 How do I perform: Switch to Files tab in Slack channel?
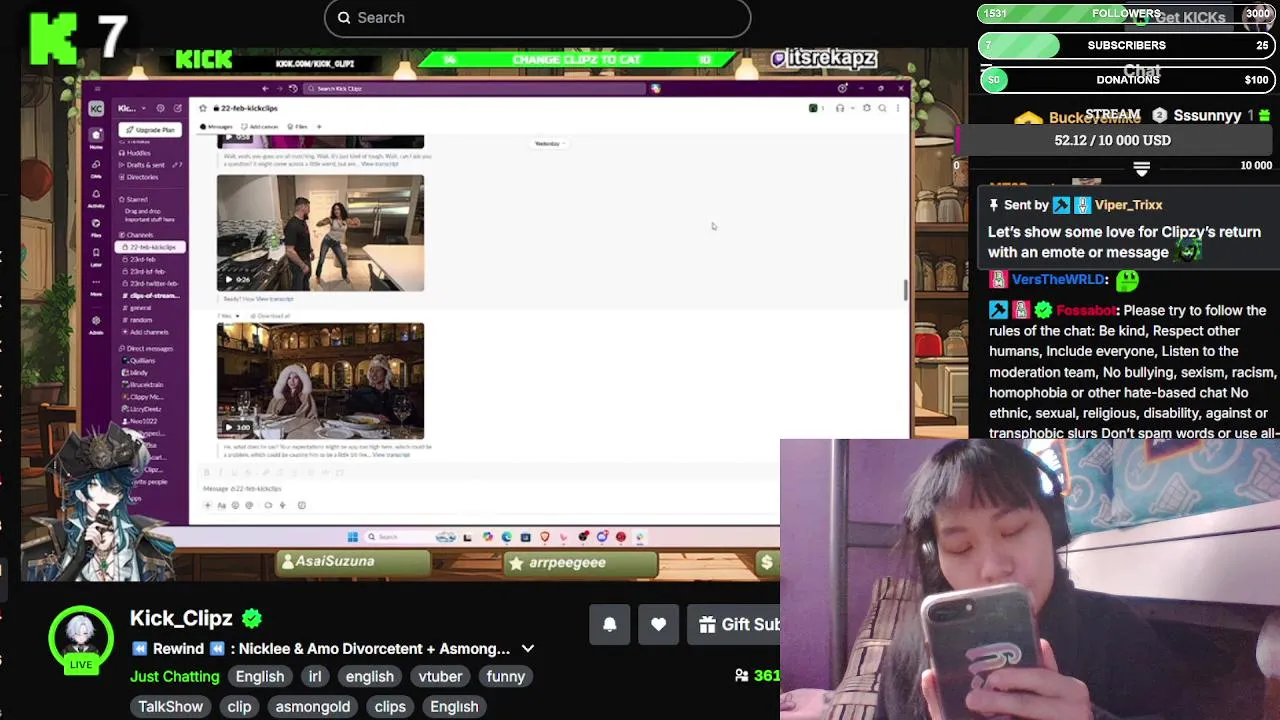(x=296, y=127)
